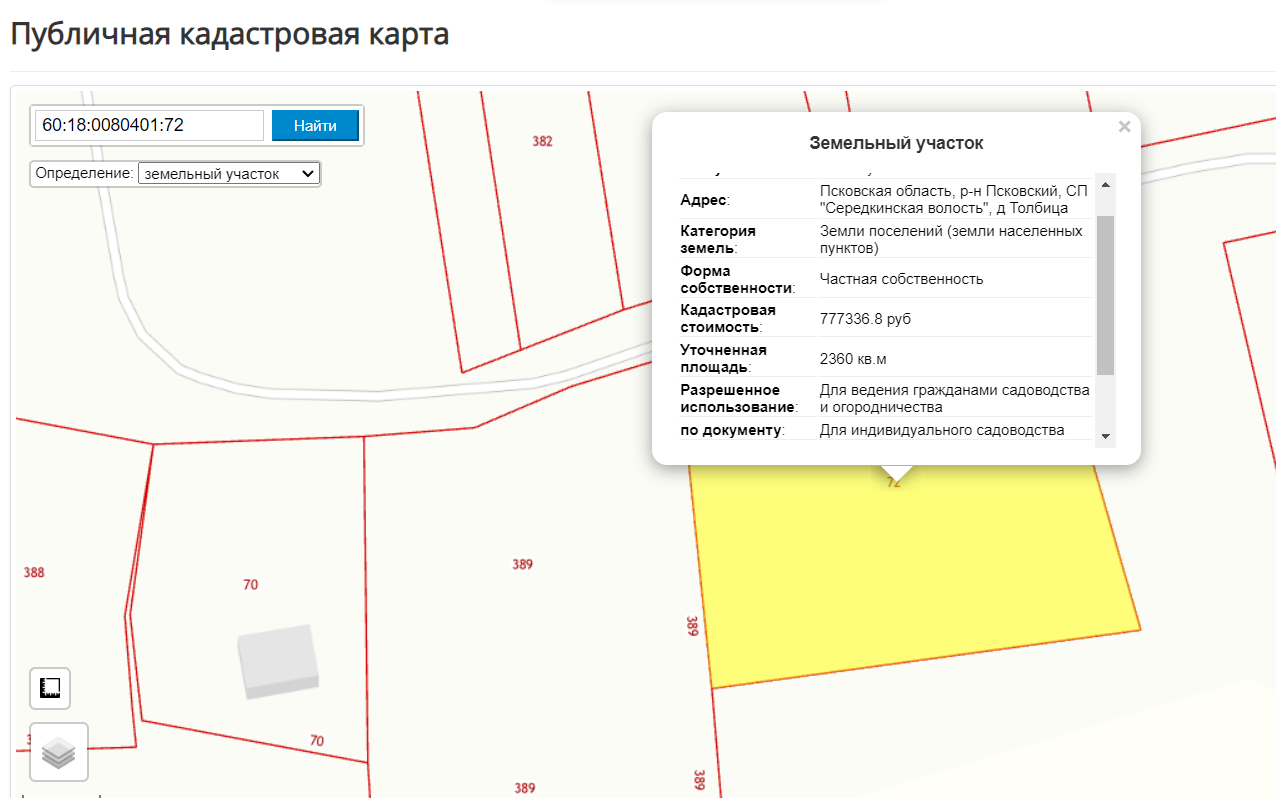Click the Адрес field label
This screenshot has height=798, width=1276.
click(x=705, y=200)
